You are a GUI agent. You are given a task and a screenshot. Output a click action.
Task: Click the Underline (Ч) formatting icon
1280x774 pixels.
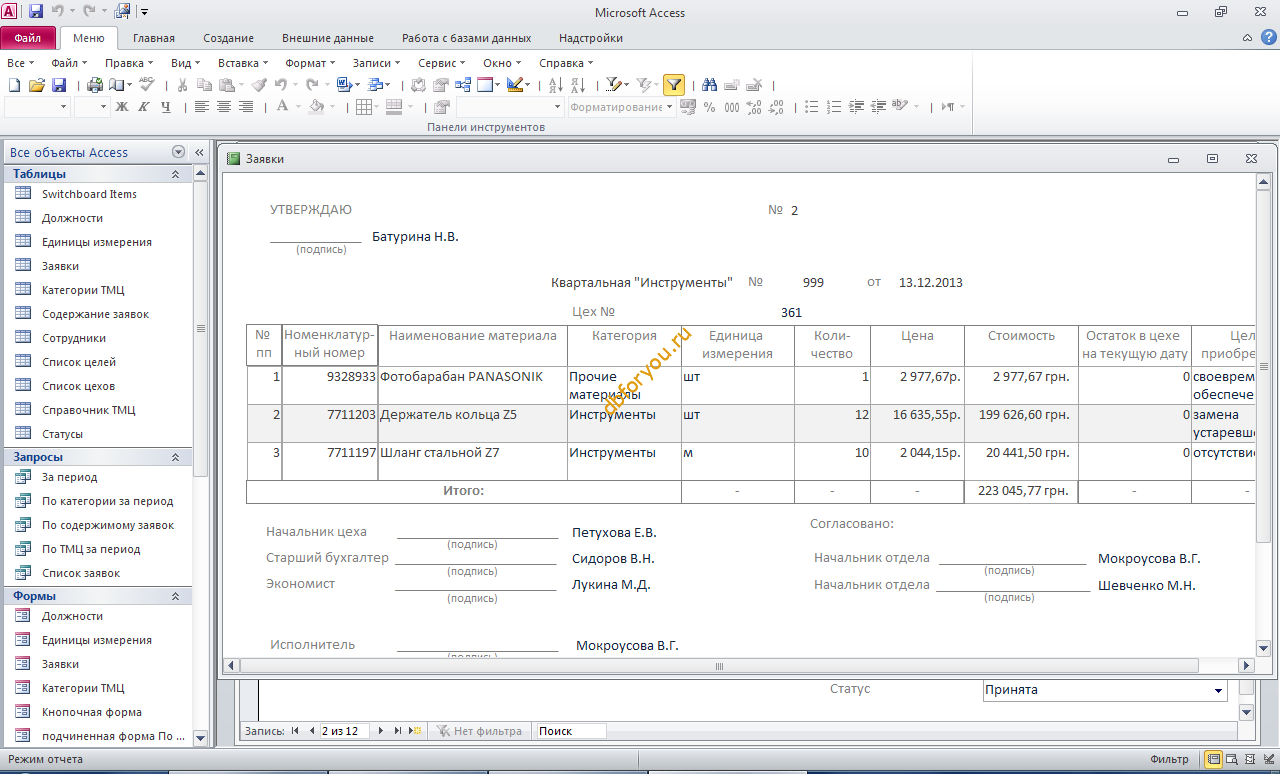tap(165, 107)
